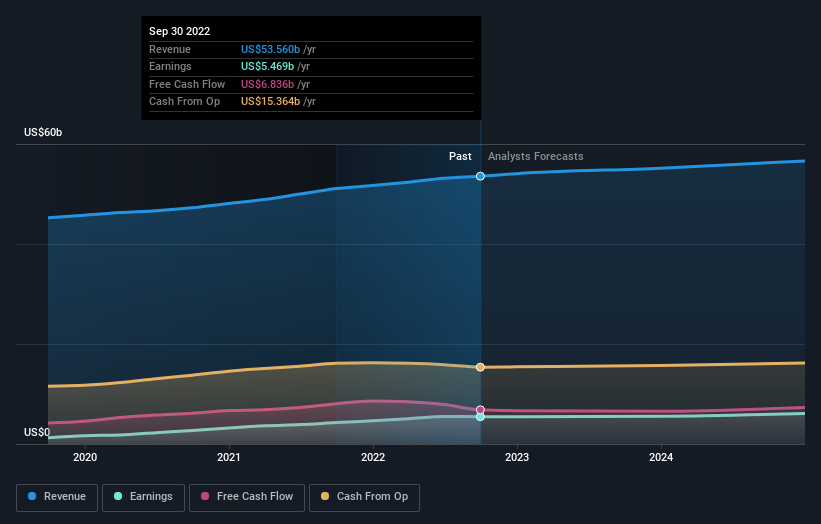This screenshot has height=524, width=821.
Task: Click the Cash From Op data point marker
Action: 480,367
